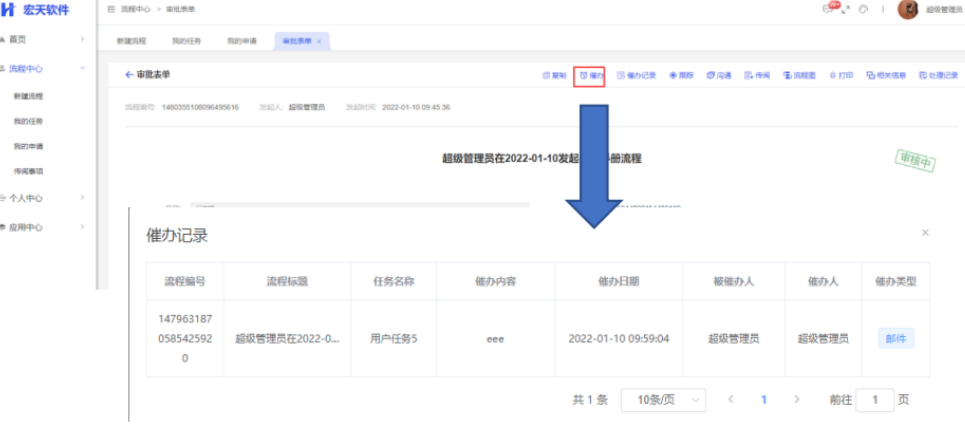The image size is (965, 441).
Task: Go to next page in pagination
Action: click(x=796, y=399)
